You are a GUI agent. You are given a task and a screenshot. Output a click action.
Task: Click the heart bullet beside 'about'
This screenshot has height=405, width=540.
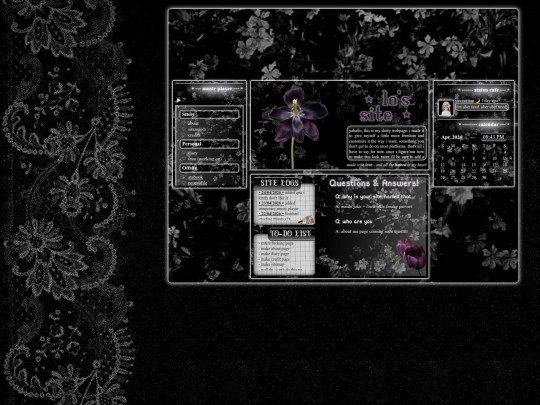point(184,123)
